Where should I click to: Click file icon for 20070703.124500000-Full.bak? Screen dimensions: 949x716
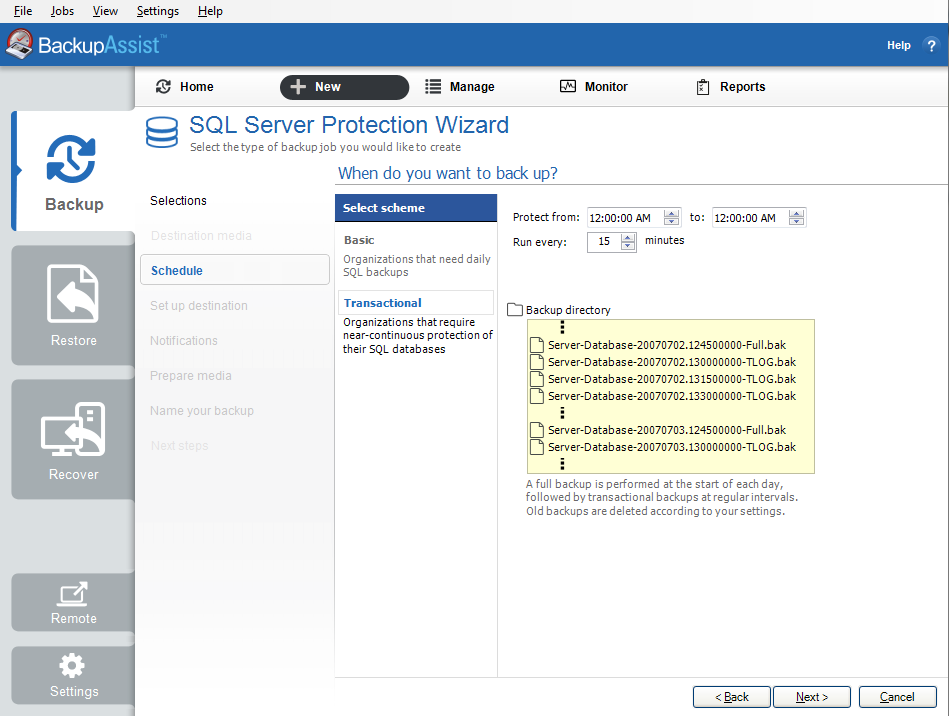537,430
